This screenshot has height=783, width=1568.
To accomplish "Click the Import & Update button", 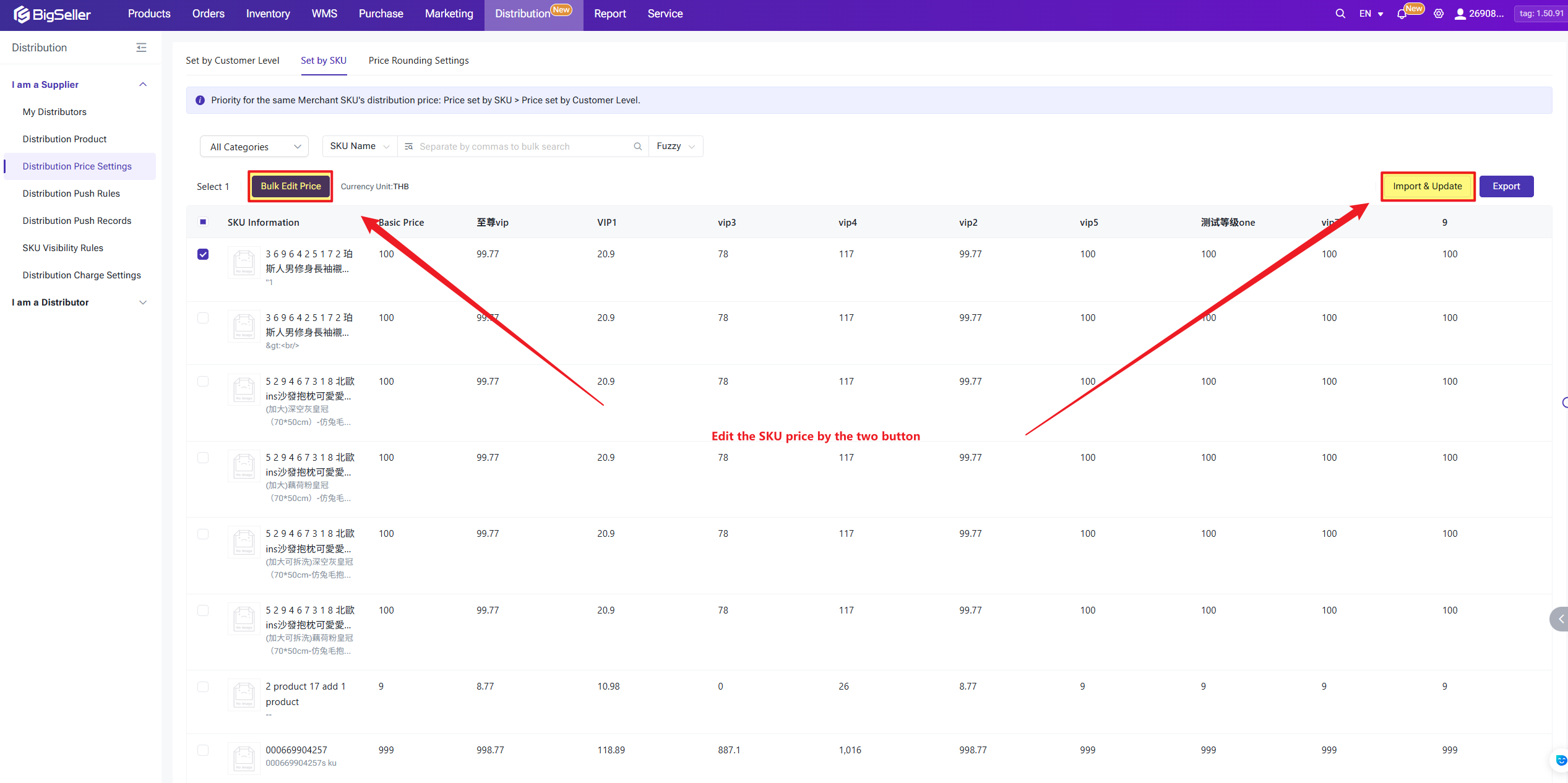I will 1427,186.
